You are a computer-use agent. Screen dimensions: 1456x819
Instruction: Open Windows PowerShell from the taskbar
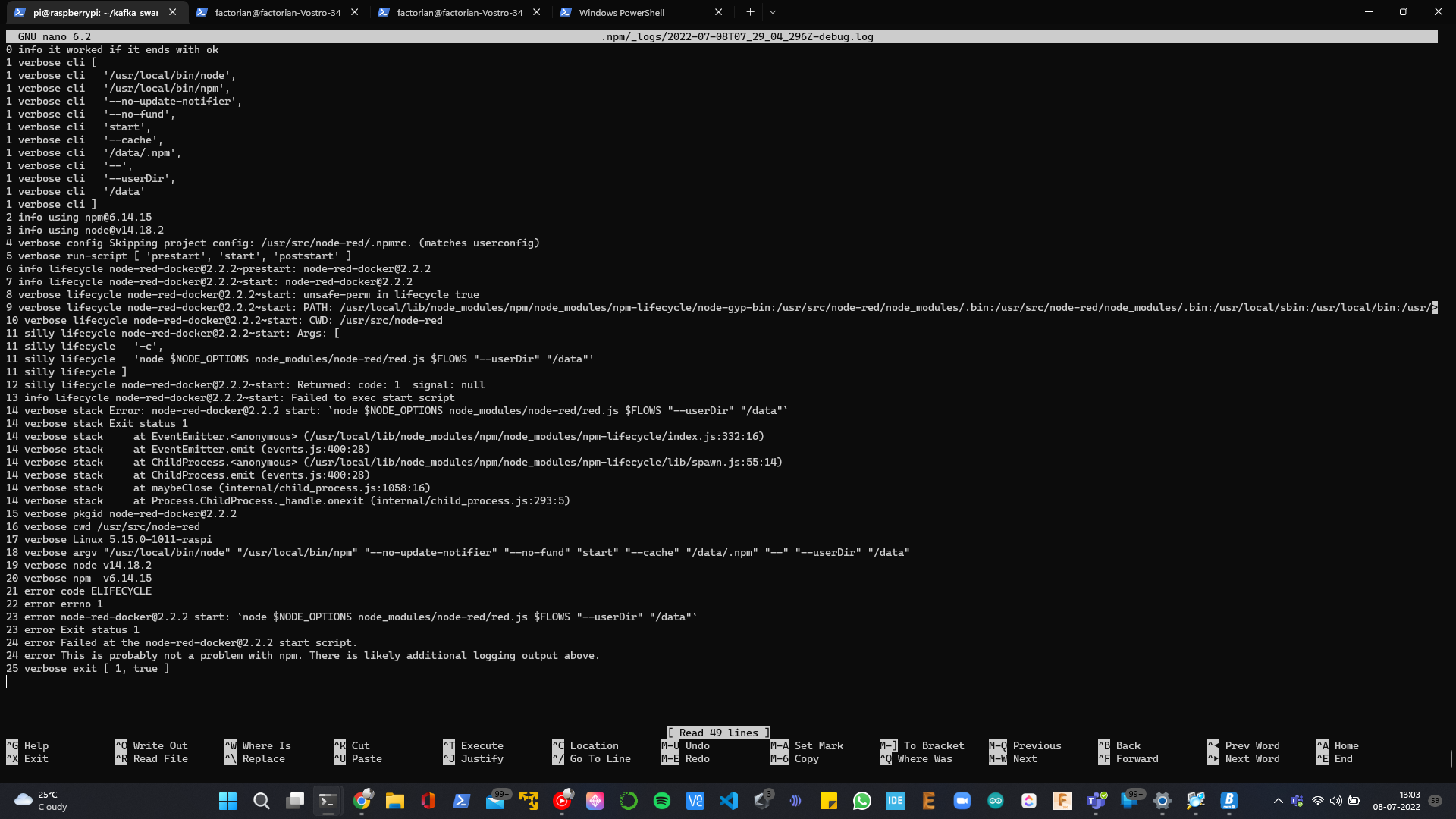click(461, 802)
